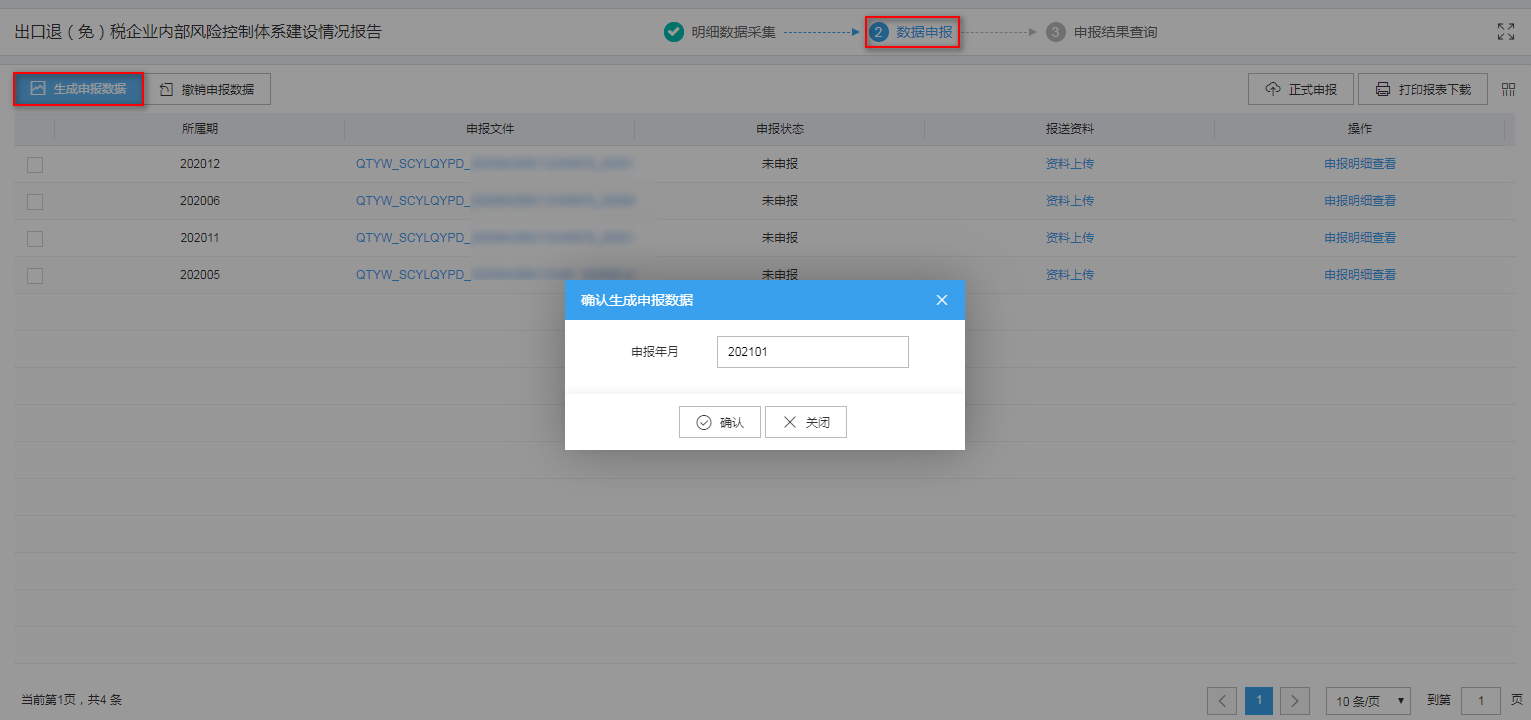Click 资料上传 for row 202011

1070,238
